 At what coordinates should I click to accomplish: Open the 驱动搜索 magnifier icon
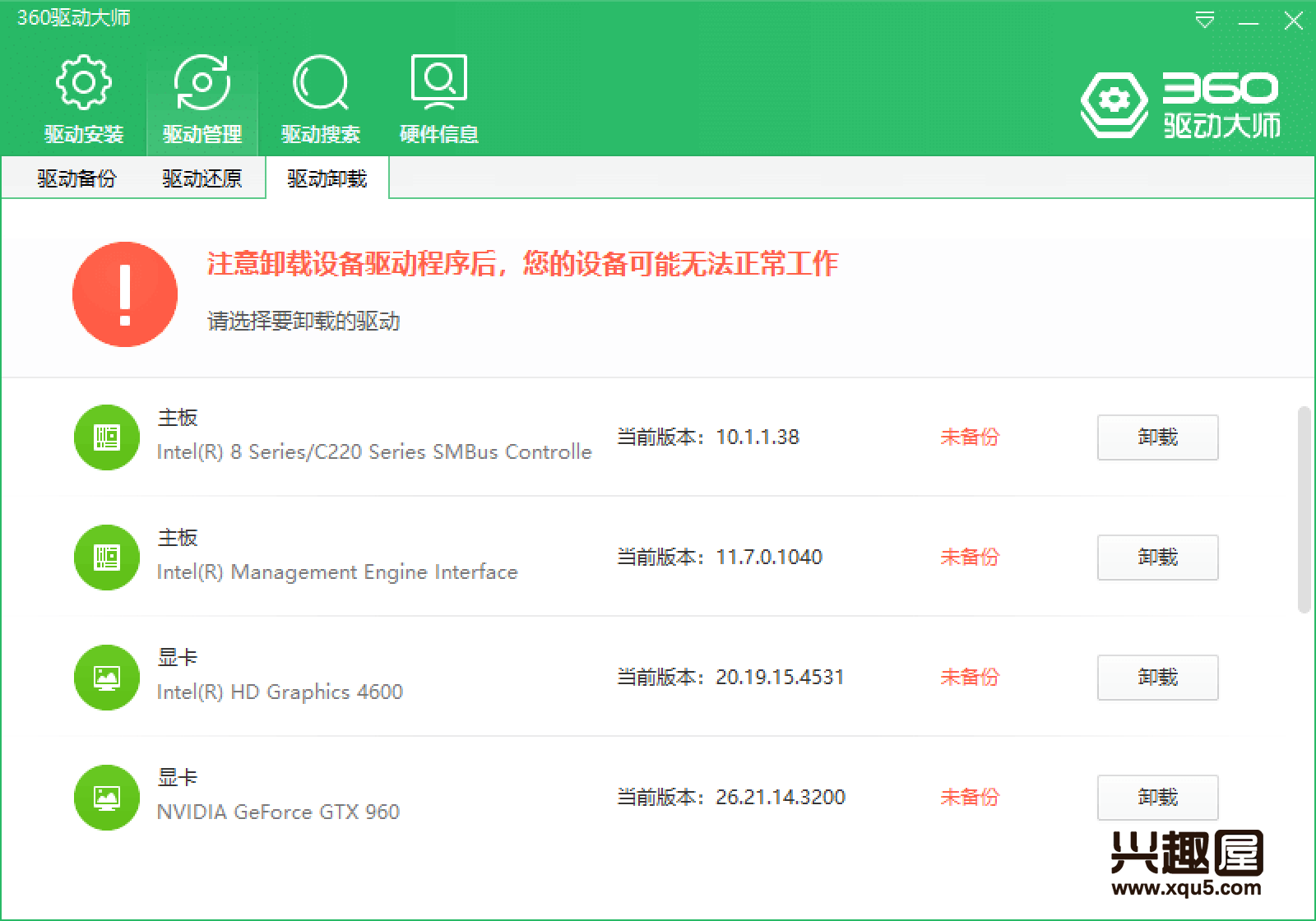click(x=320, y=83)
